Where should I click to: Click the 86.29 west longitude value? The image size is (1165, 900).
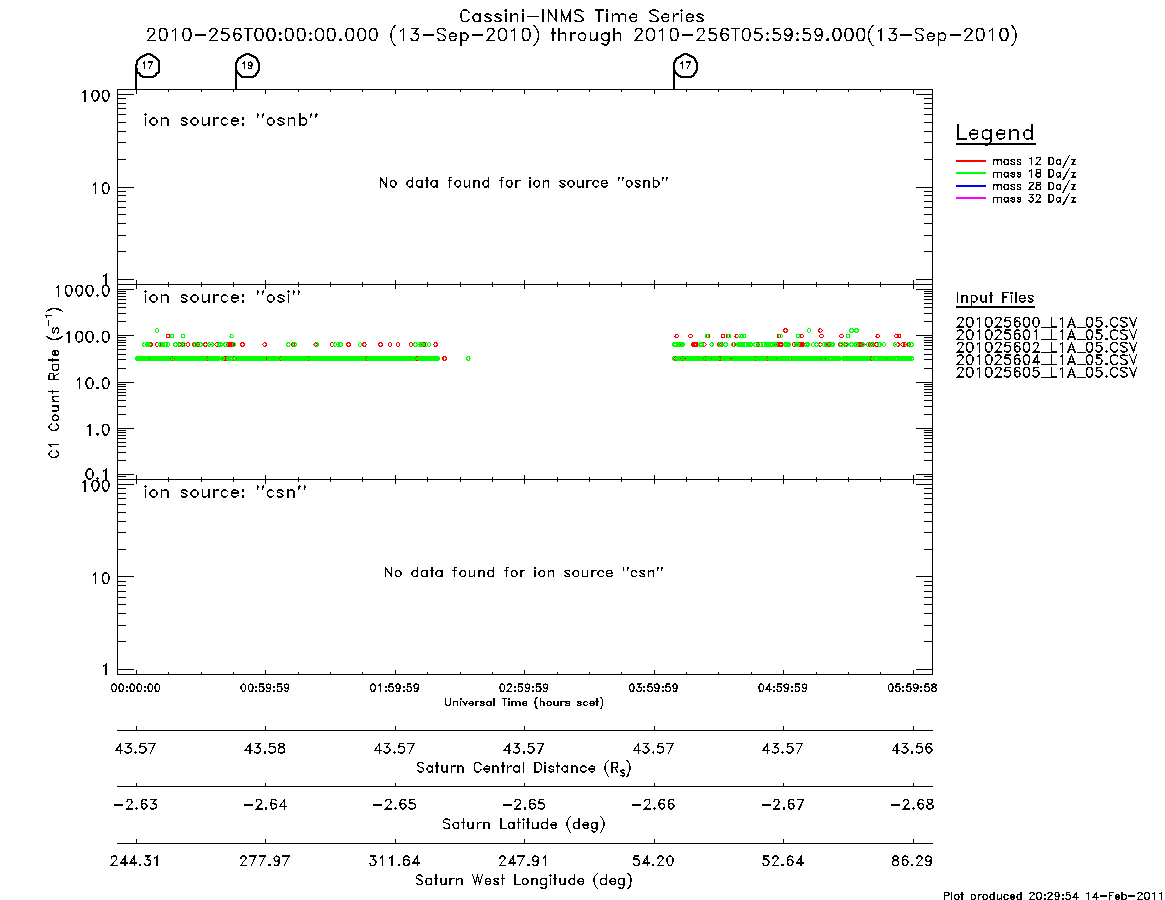tap(912, 861)
